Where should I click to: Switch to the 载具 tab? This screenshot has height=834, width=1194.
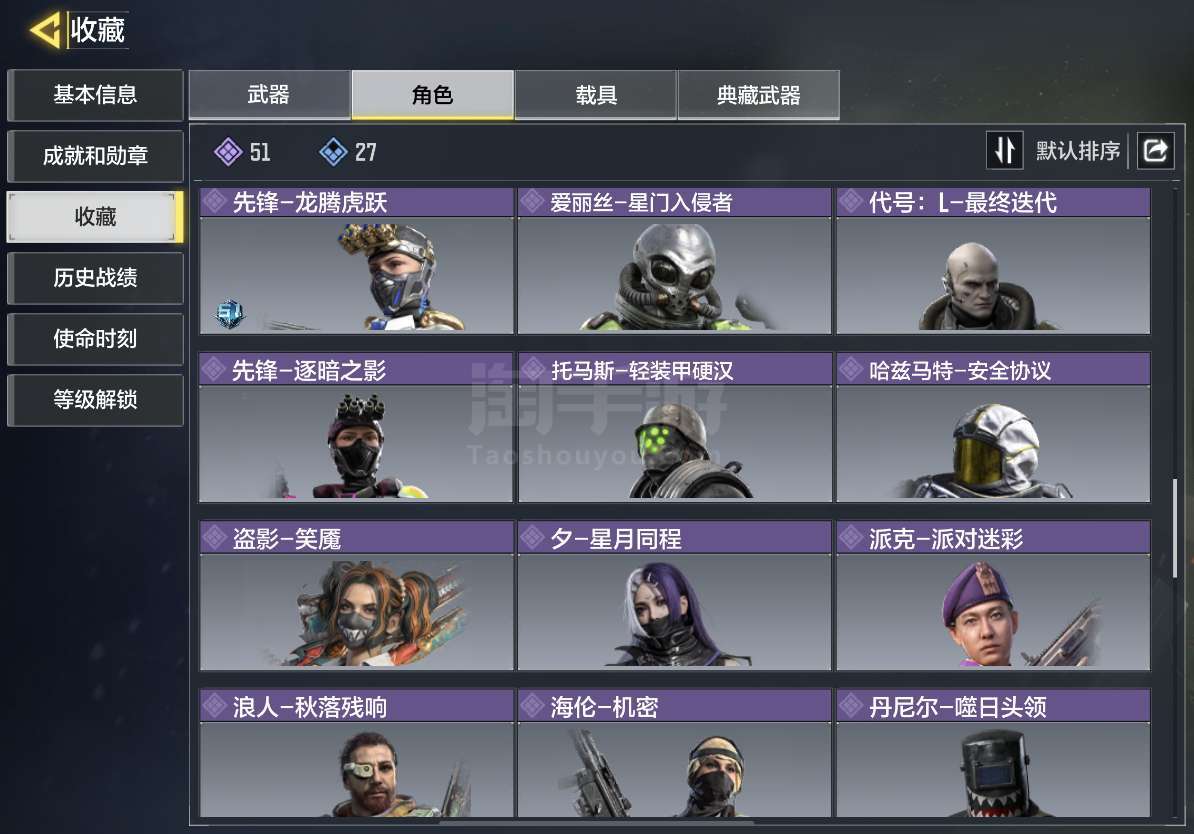click(x=595, y=94)
